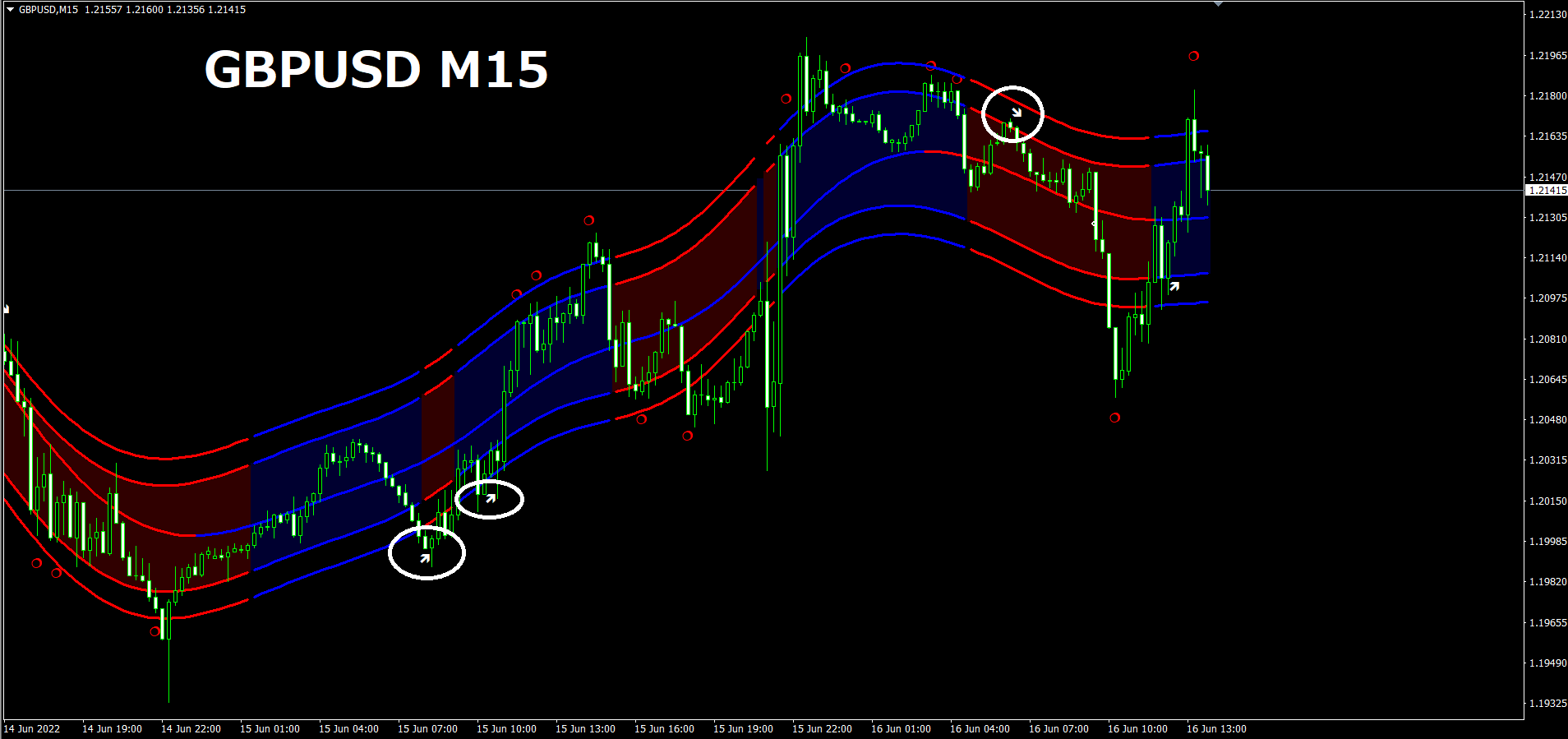Viewport: 1568px width, 739px height.
Task: Select the 1.21635 price level
Action: 1547,136
